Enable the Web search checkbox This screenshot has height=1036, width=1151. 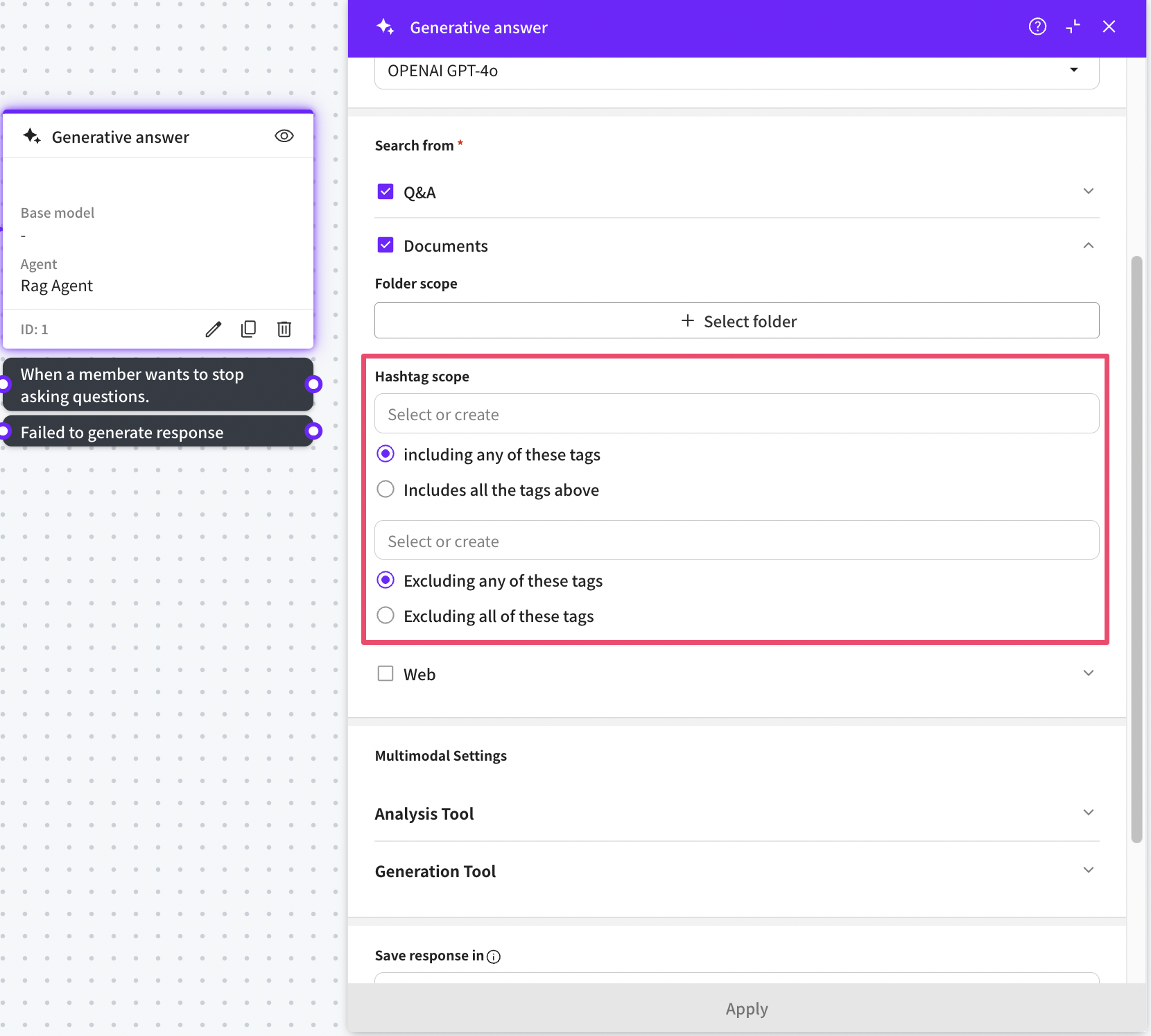tap(386, 674)
